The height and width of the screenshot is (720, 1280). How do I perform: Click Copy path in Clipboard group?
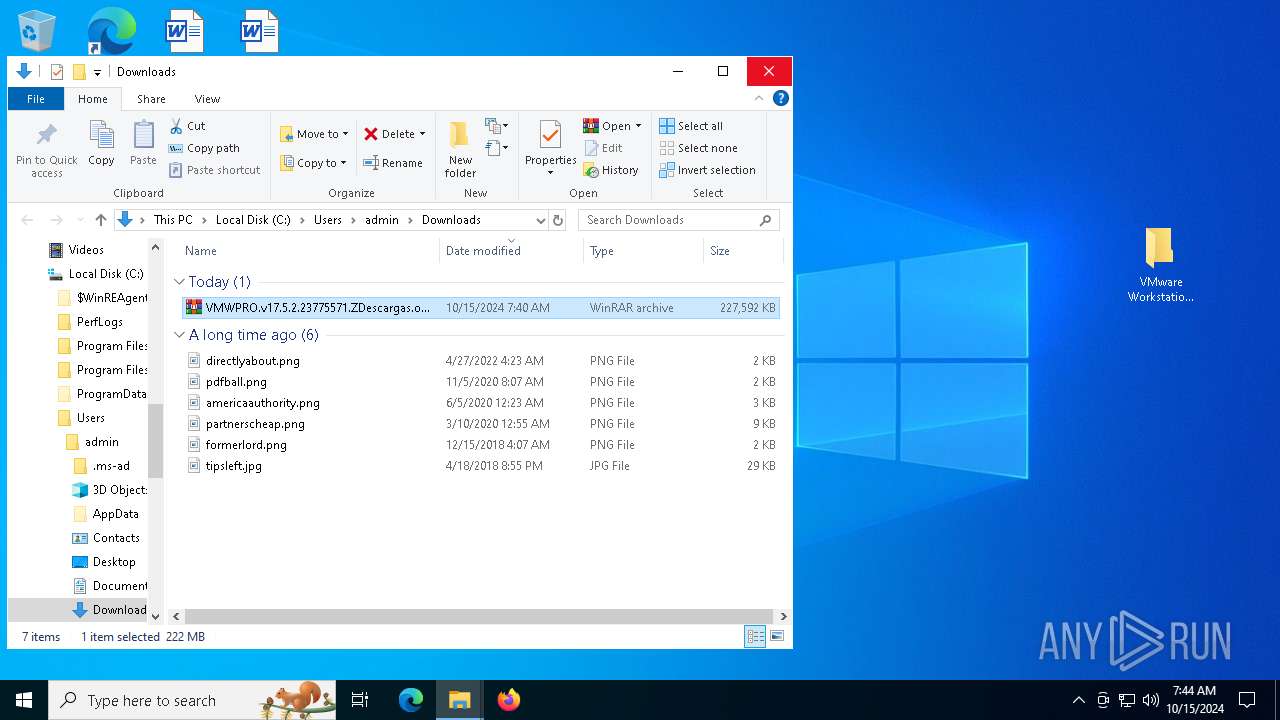(204, 148)
